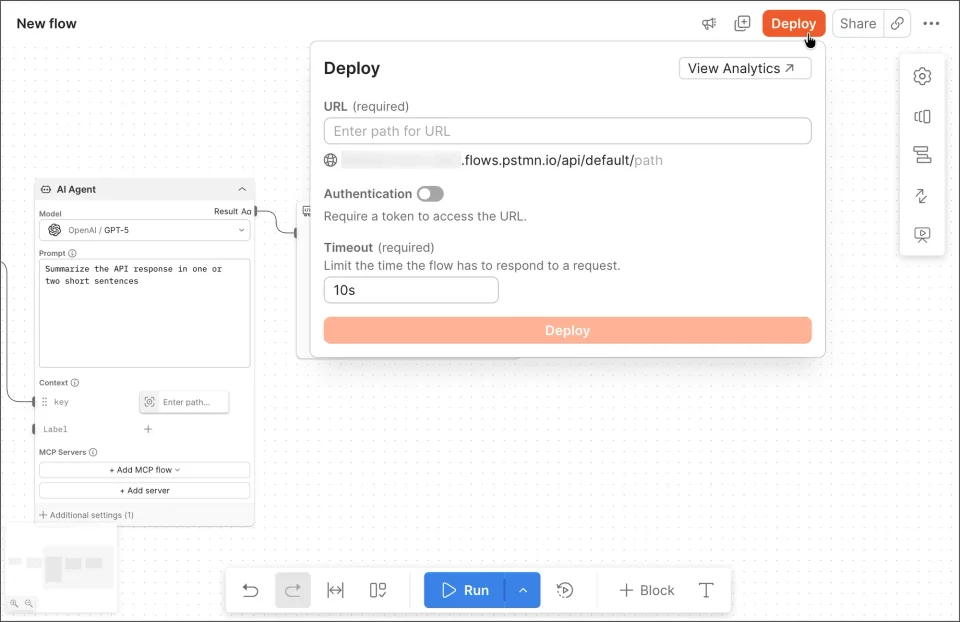Click the drag handle beside key

click(45, 402)
